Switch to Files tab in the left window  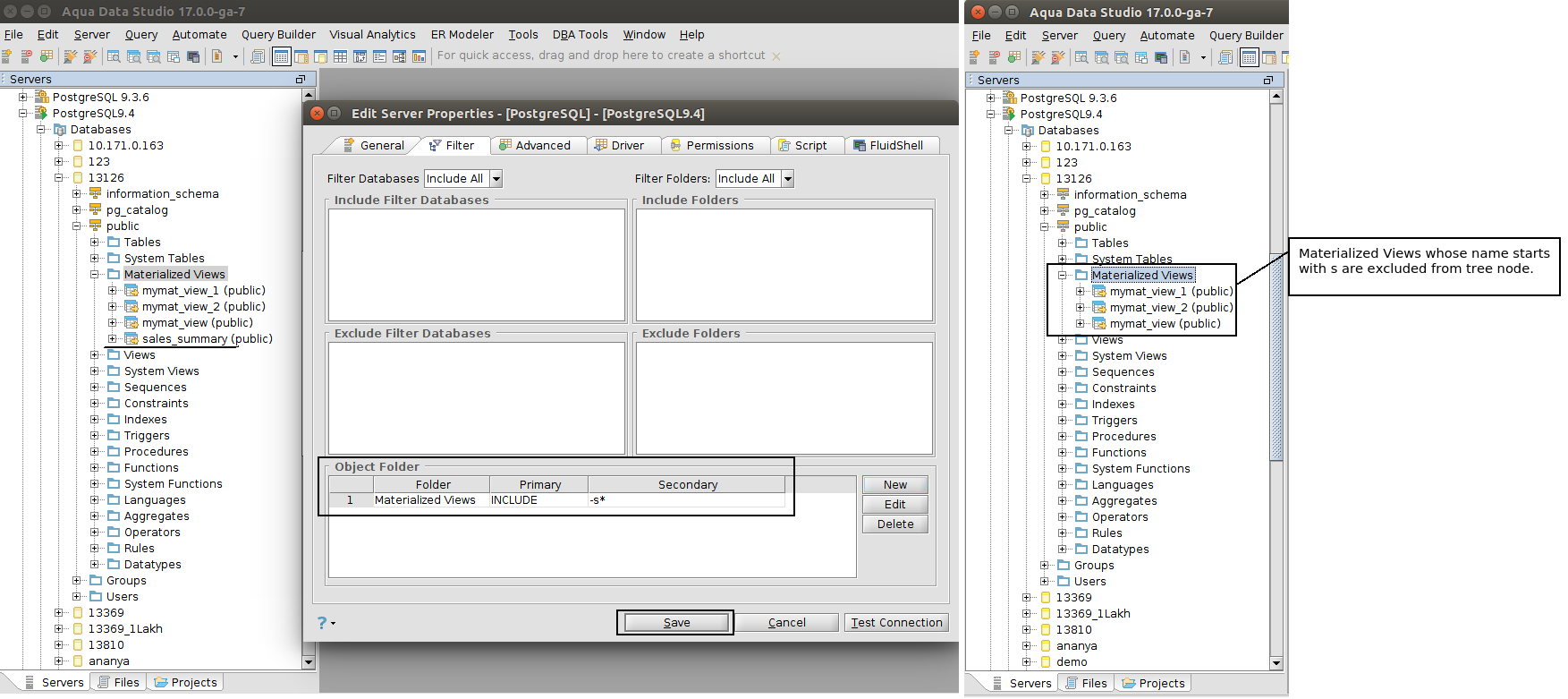click(x=119, y=683)
